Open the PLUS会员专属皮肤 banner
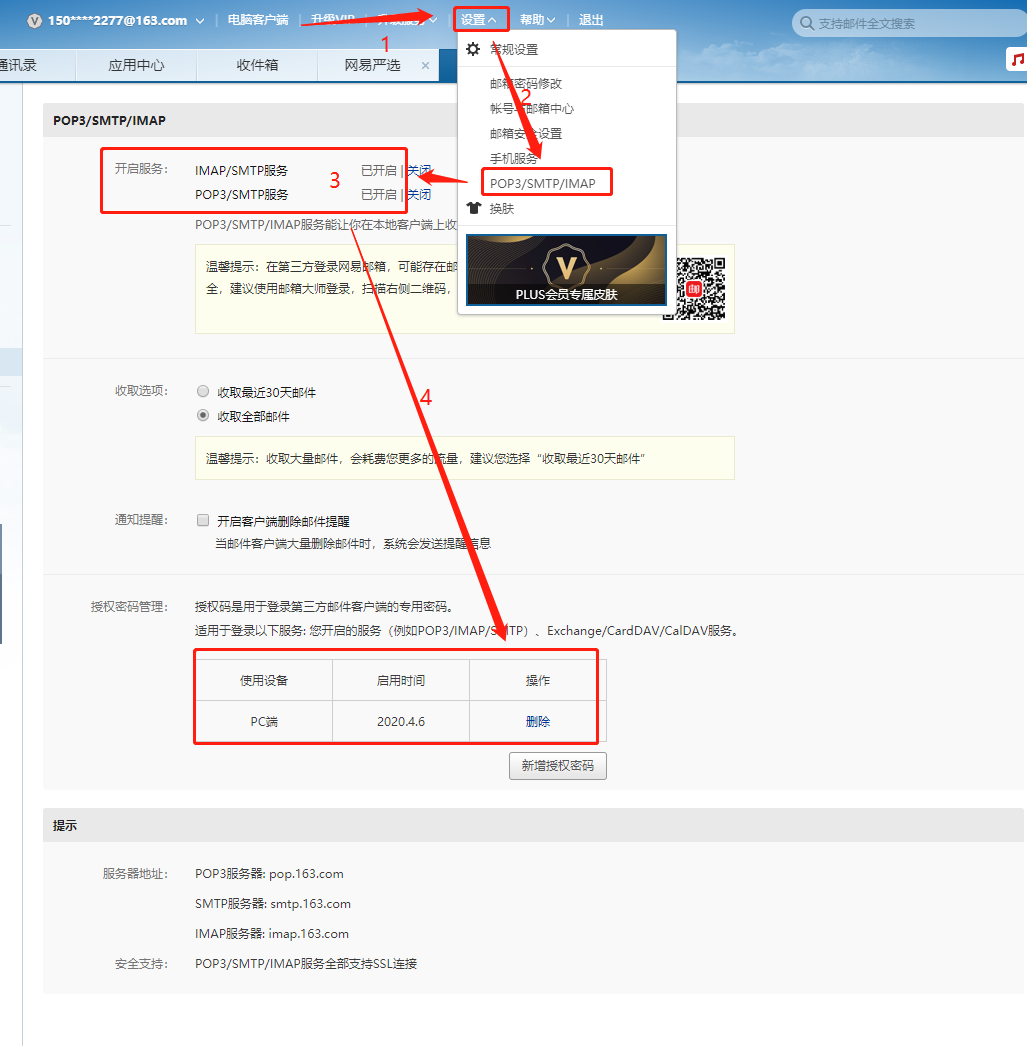This screenshot has height=1046, width=1027. pos(566,269)
